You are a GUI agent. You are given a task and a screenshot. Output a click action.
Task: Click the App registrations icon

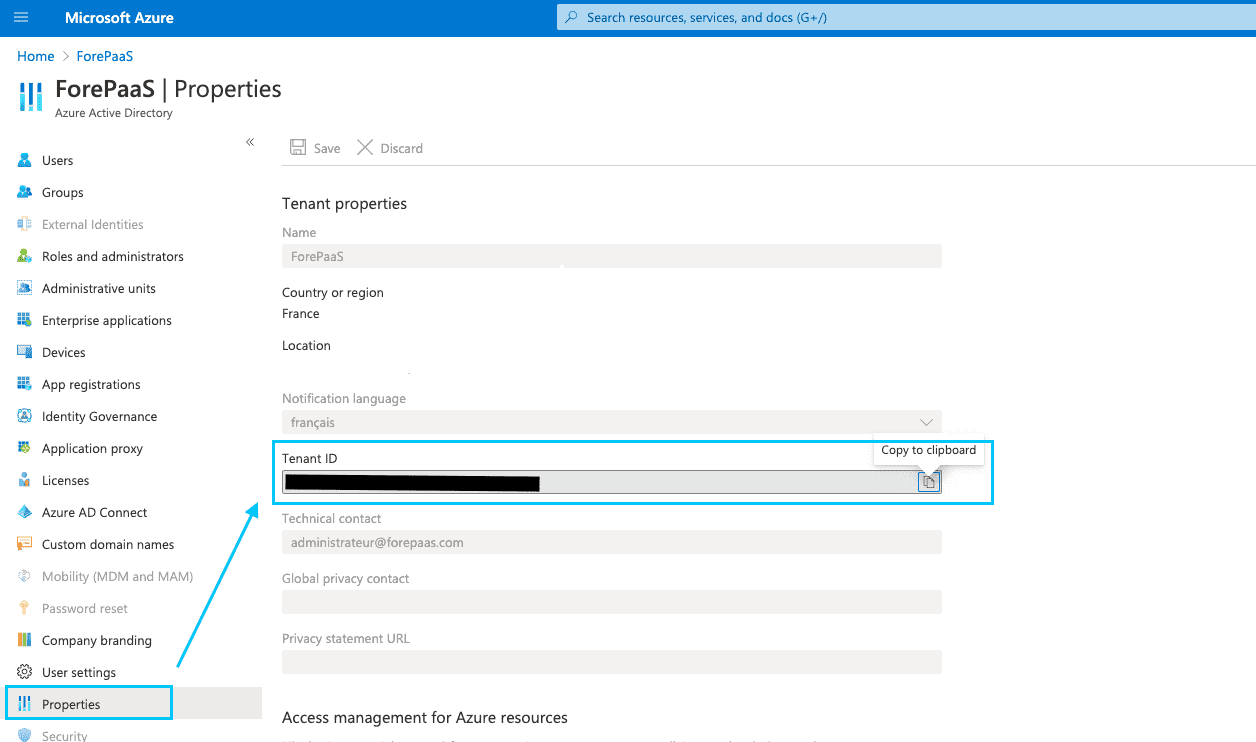(x=25, y=384)
